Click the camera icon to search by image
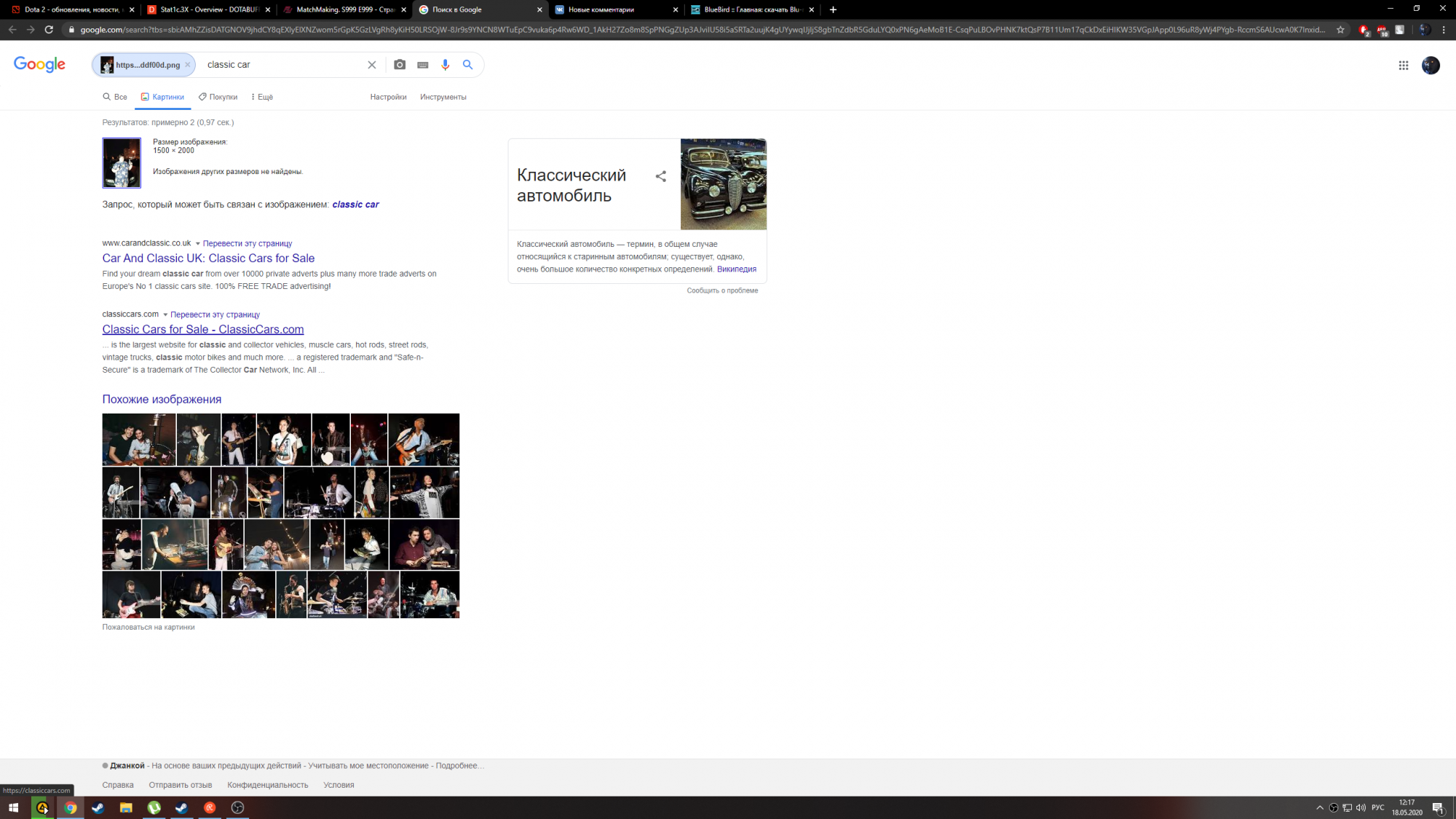This screenshot has height=819, width=1456. coord(400,64)
